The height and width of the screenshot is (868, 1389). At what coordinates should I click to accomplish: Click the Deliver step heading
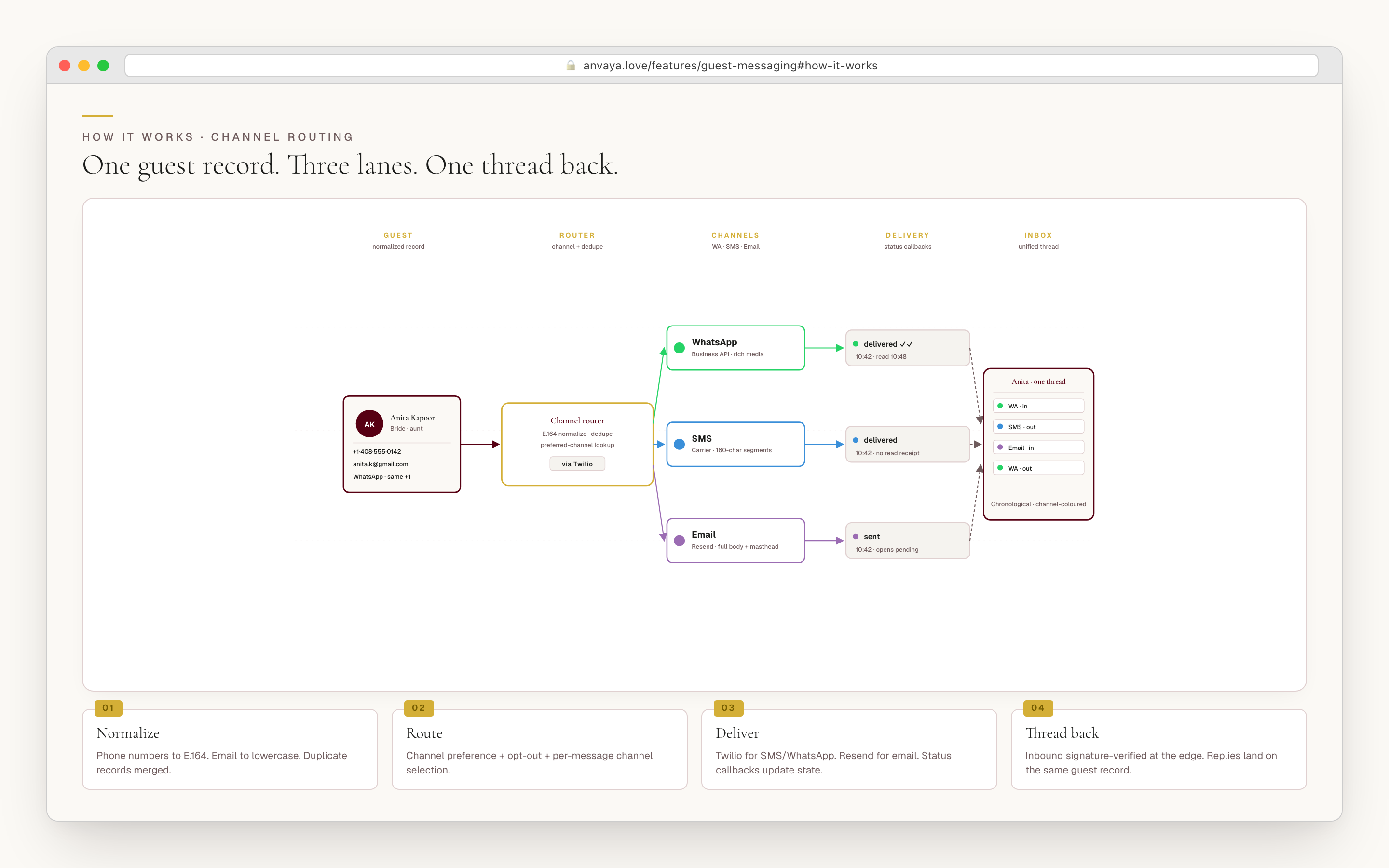point(737,733)
